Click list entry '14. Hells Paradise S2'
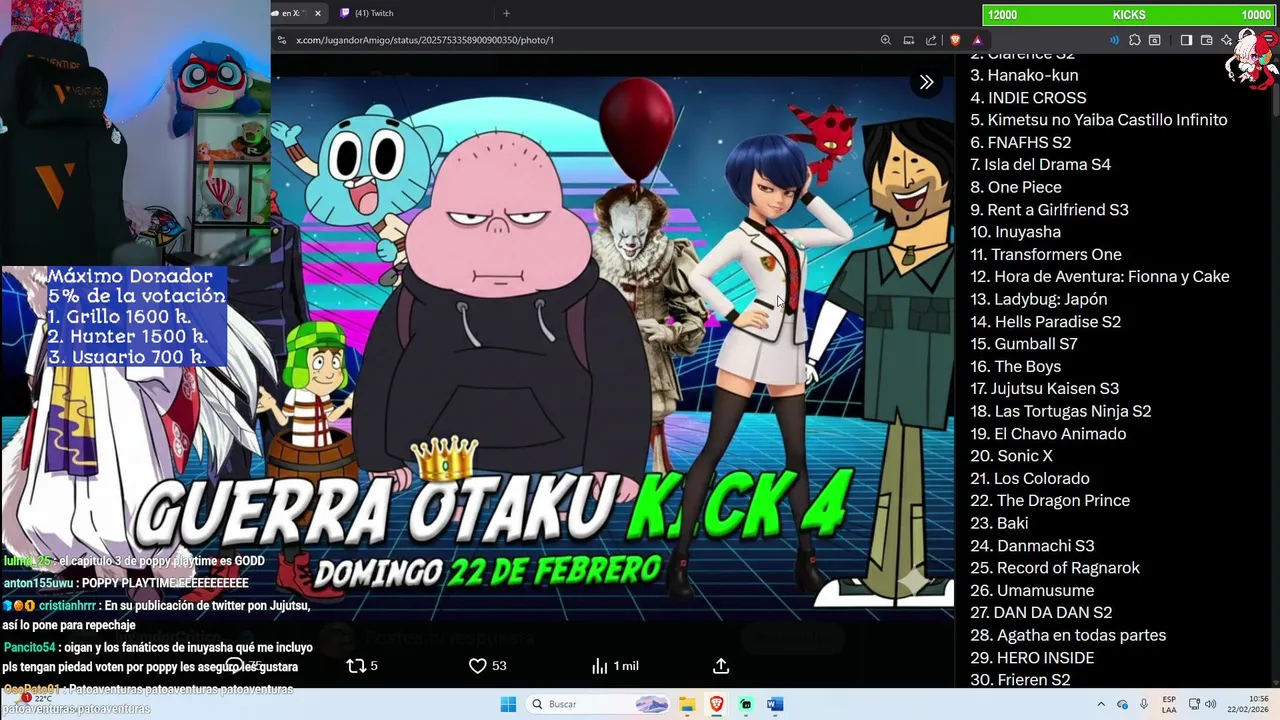This screenshot has height=720, width=1280. 1046,322
